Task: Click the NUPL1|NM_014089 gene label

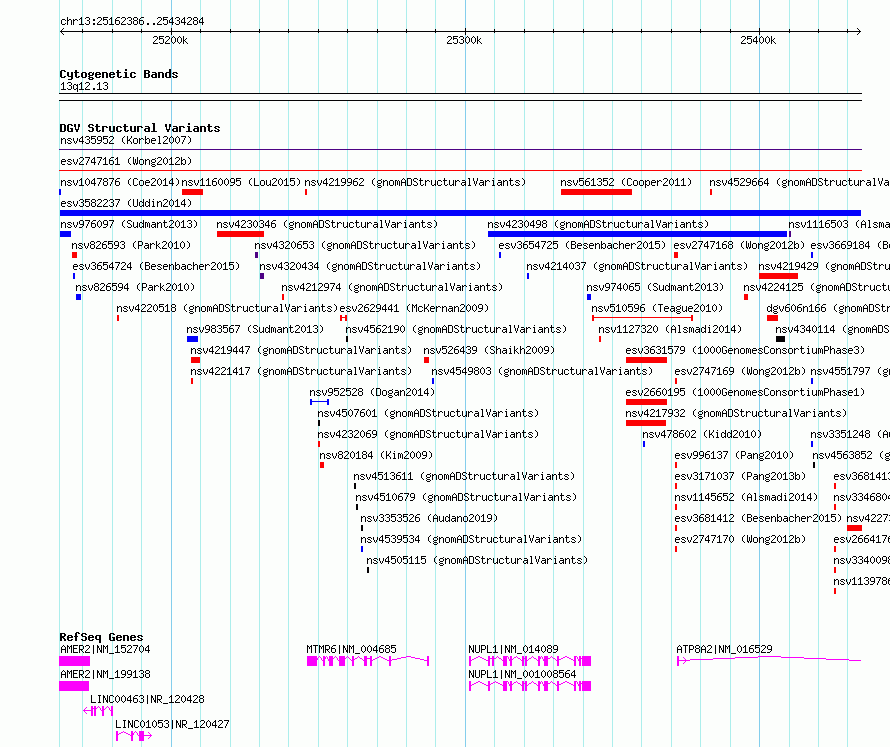Action: [513, 649]
